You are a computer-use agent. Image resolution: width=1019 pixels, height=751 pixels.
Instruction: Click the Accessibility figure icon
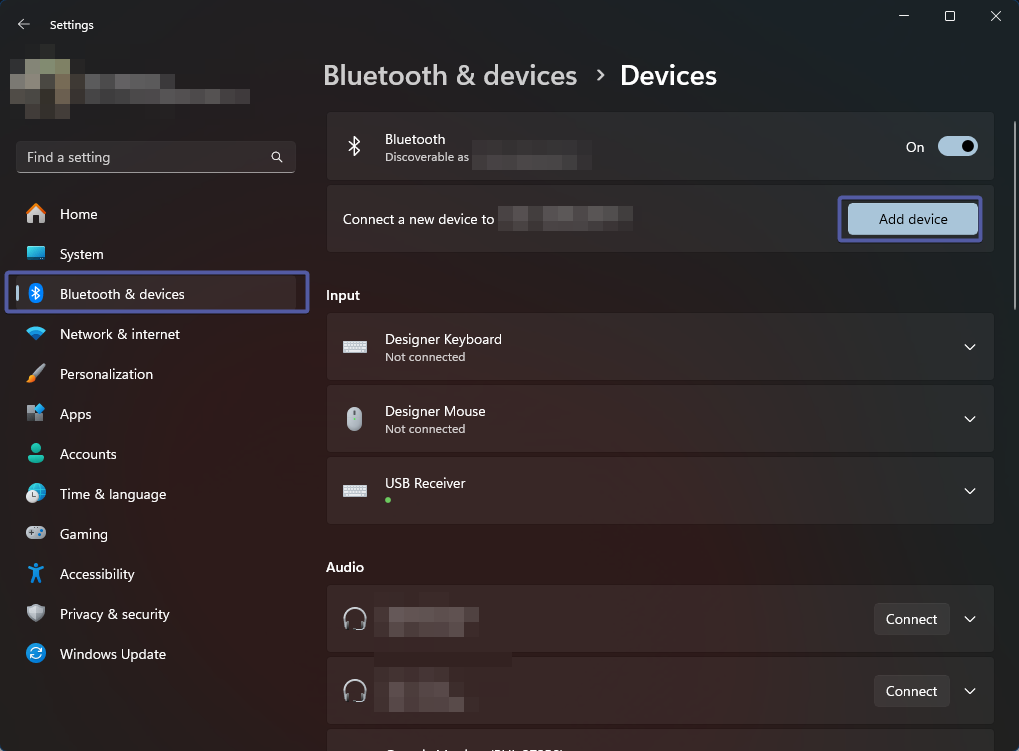36,574
